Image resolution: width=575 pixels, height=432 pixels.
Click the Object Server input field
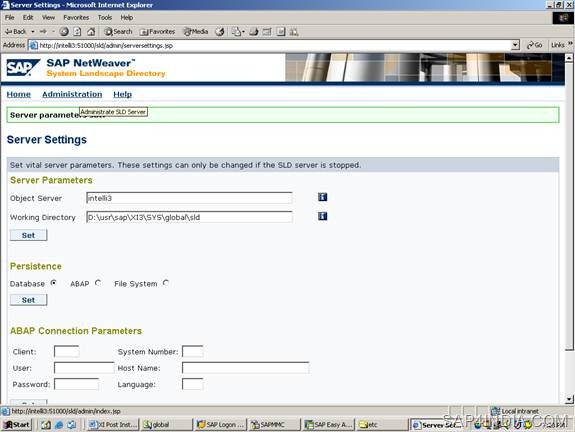[x=189, y=198]
